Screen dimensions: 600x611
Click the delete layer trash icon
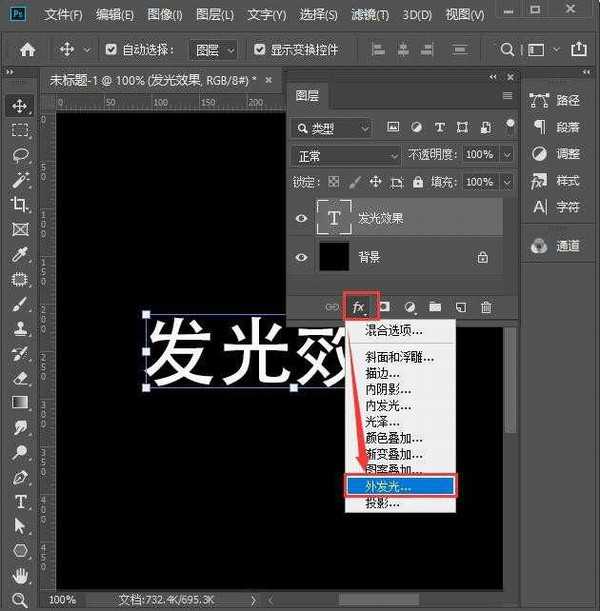coord(486,307)
